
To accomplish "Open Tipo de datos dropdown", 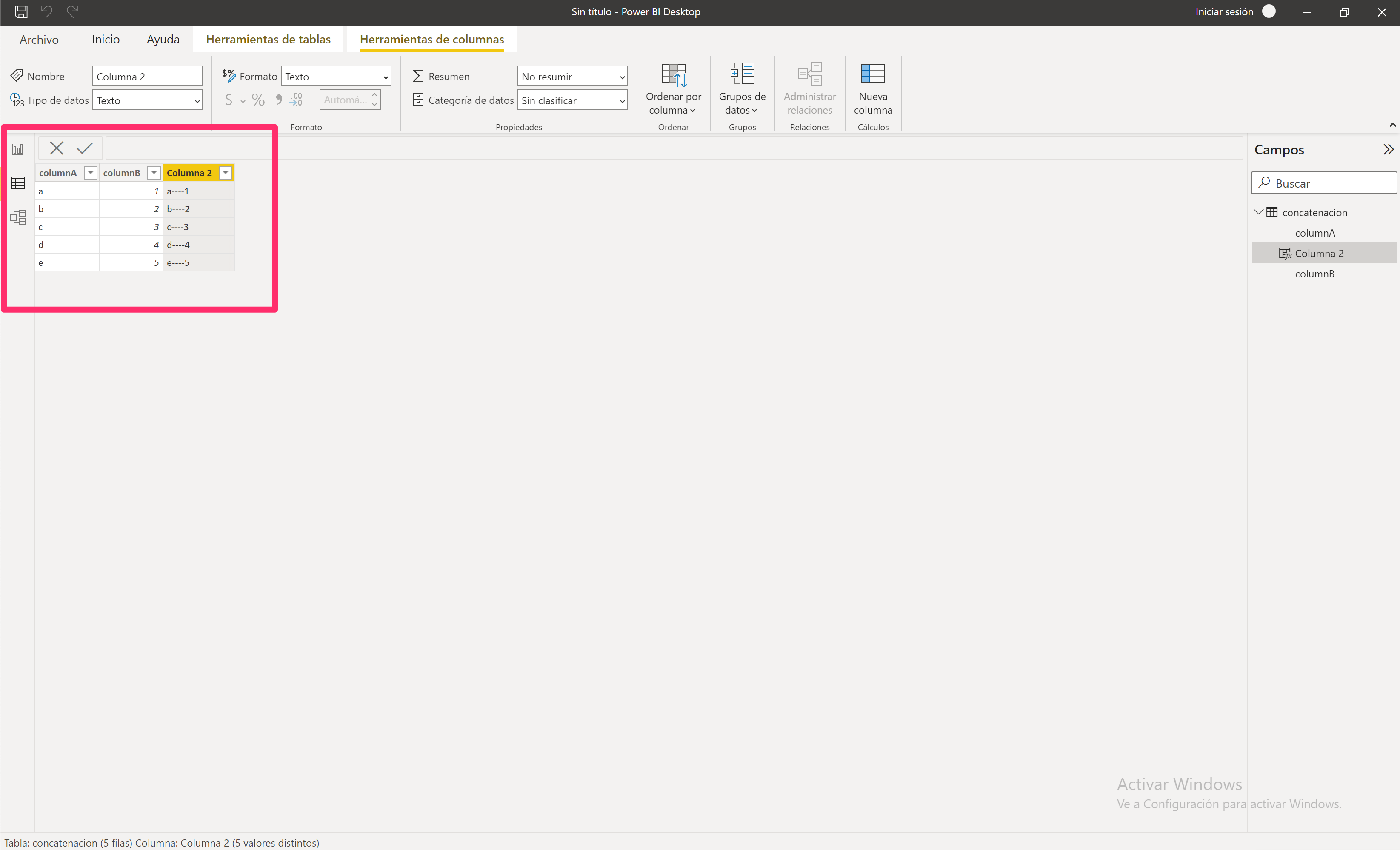I will 147,100.
